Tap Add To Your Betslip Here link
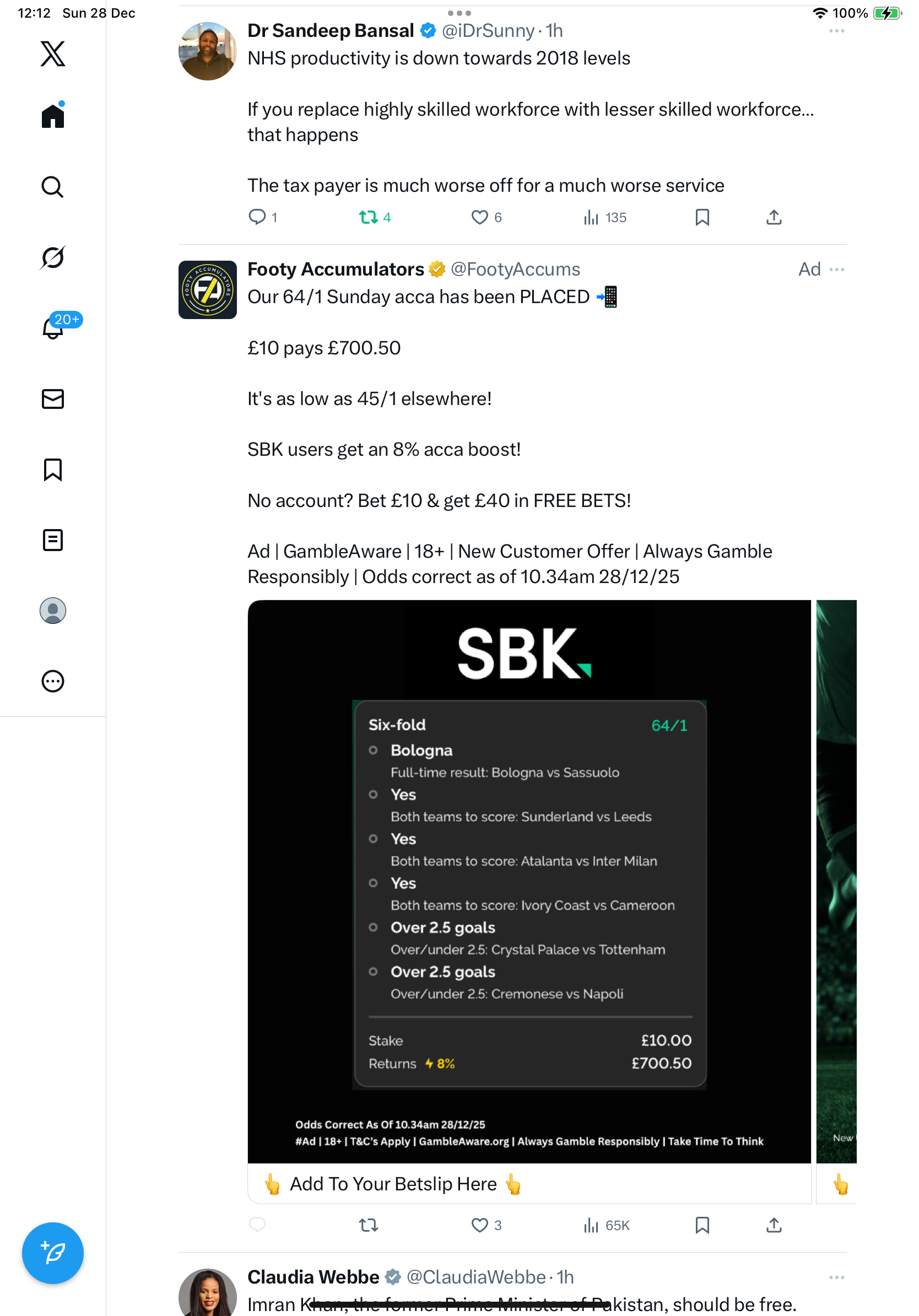 pos(393,1184)
